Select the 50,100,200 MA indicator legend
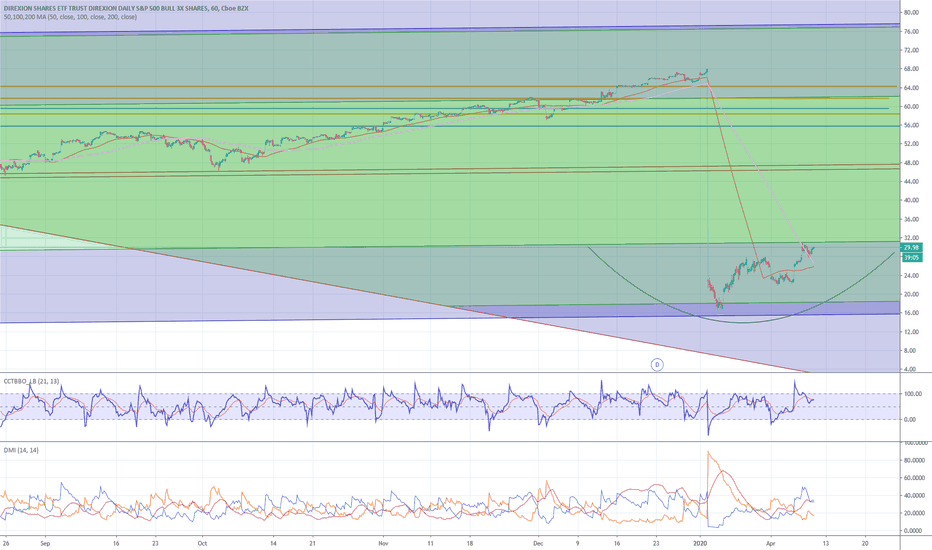Screen dimensions: 932x550 [70, 17]
